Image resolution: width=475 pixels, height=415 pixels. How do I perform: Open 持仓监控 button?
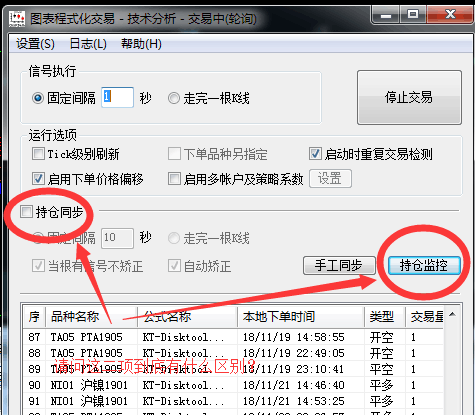[424, 265]
